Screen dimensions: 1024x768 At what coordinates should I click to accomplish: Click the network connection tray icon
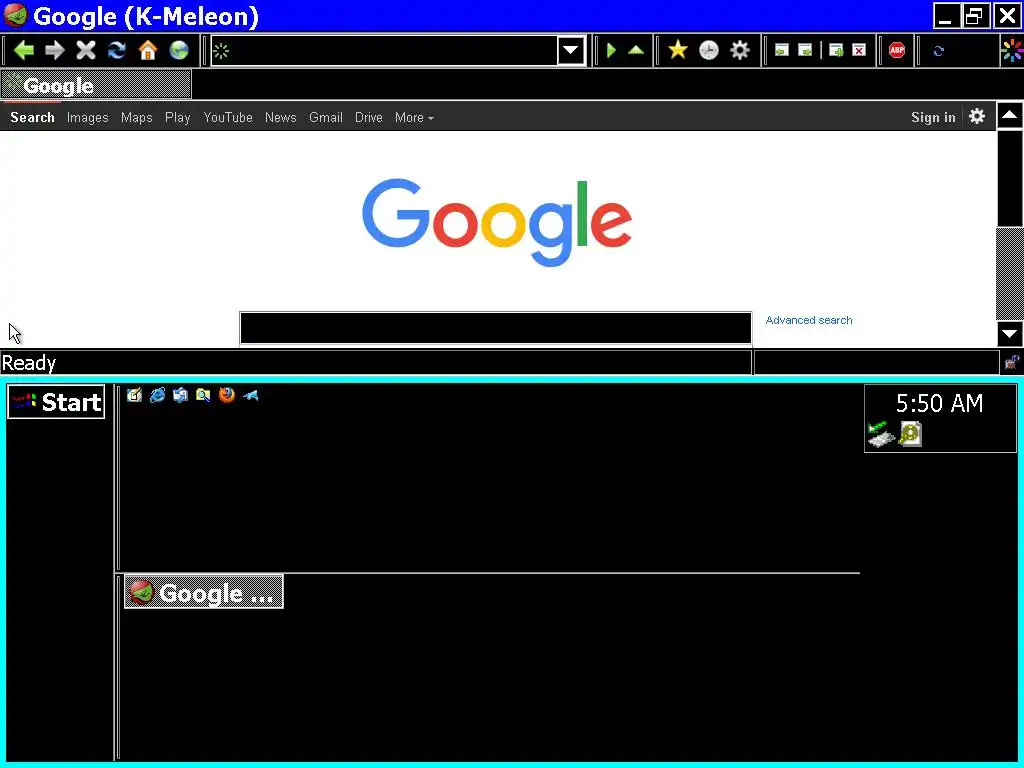pos(880,434)
